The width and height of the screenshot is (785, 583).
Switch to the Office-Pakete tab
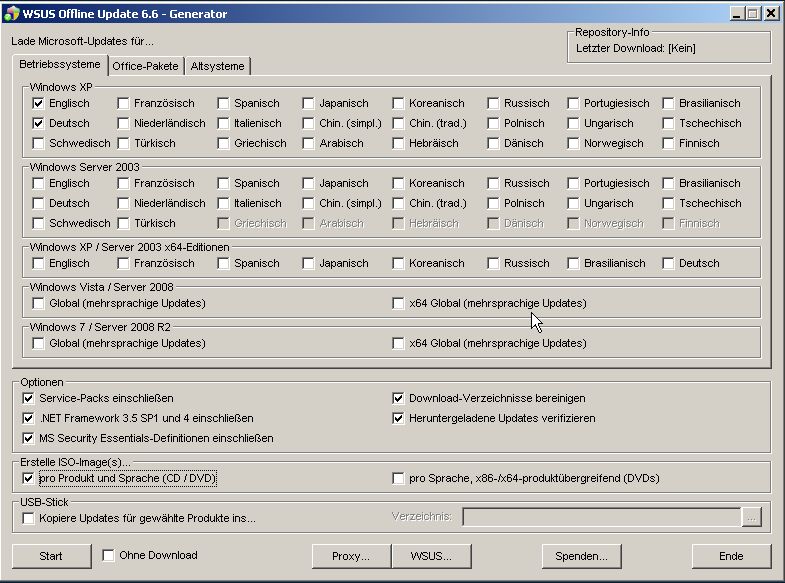pyautogui.click(x=146, y=66)
